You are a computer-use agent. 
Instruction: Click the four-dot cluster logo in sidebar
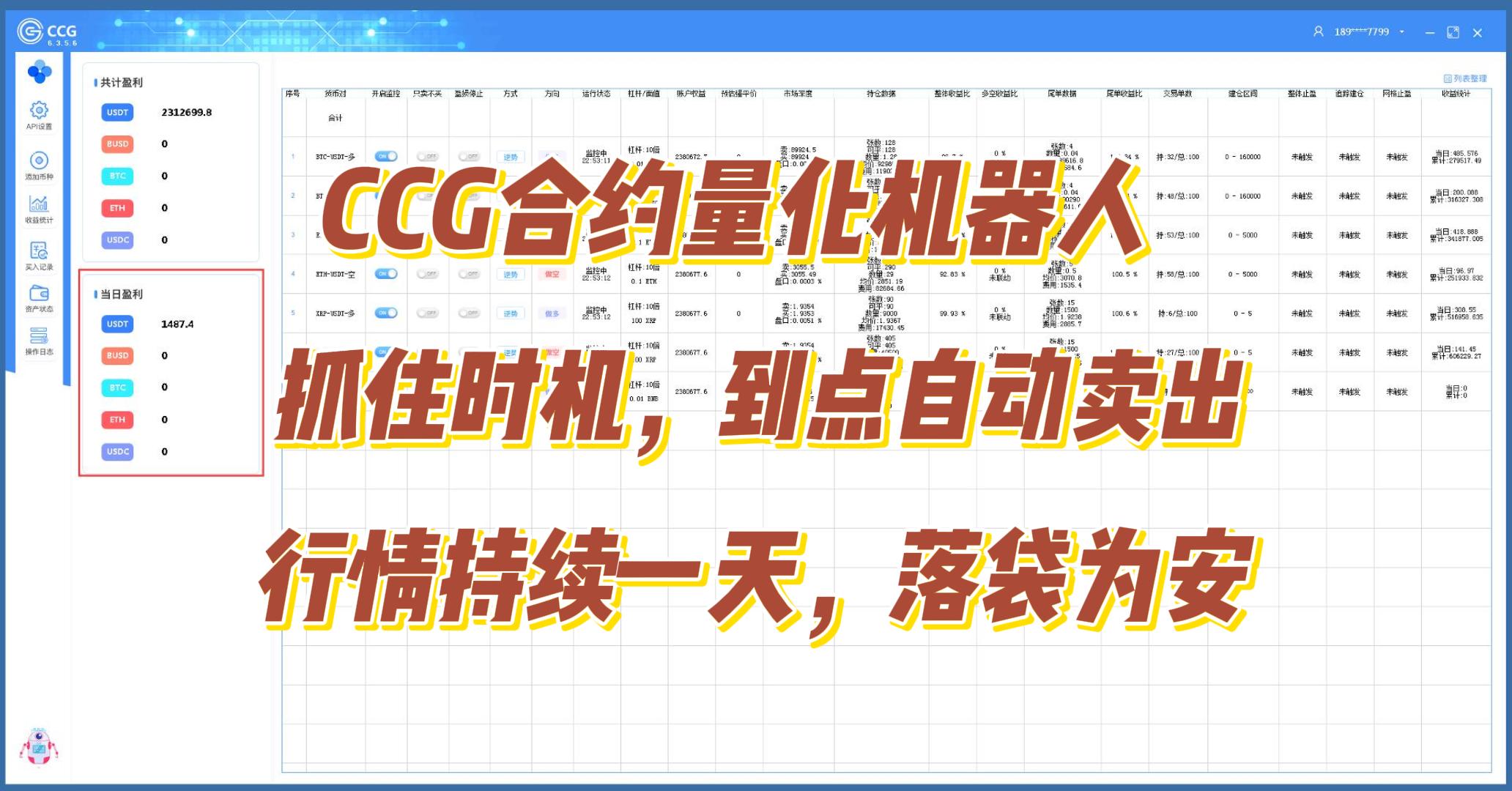click(39, 72)
